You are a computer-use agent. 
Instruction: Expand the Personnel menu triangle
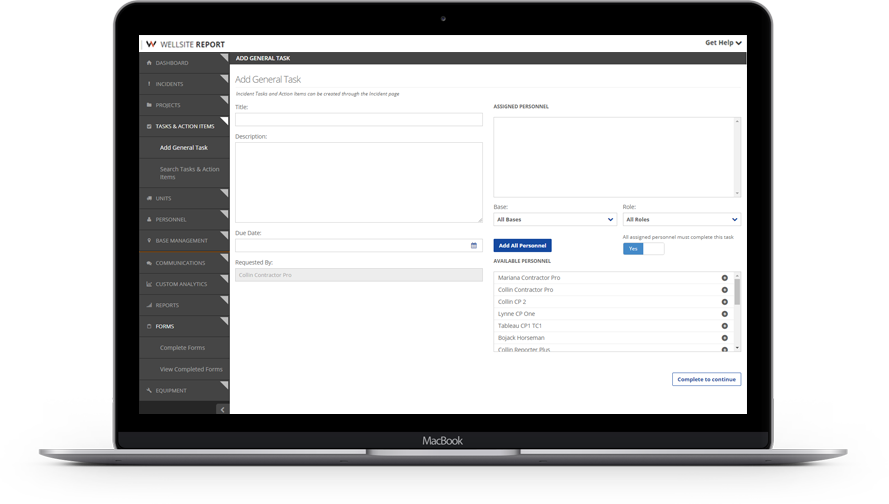pos(225,214)
